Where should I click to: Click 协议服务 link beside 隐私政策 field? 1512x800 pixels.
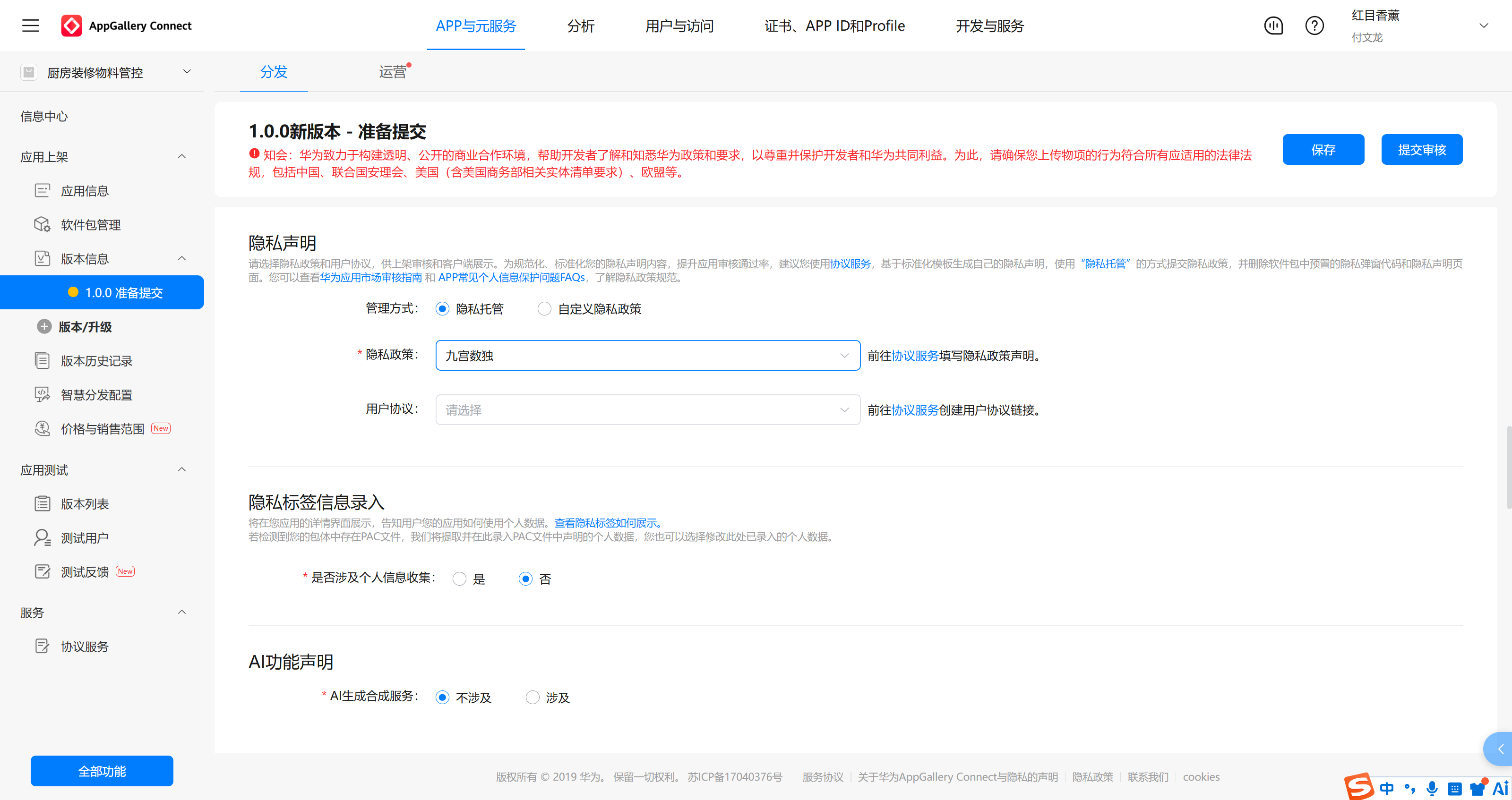(x=915, y=356)
